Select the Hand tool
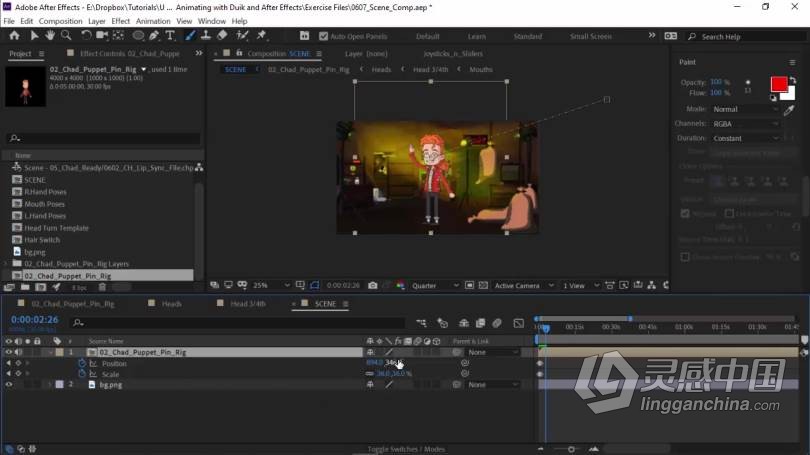Viewport: 810px width, 455px height. point(50,35)
